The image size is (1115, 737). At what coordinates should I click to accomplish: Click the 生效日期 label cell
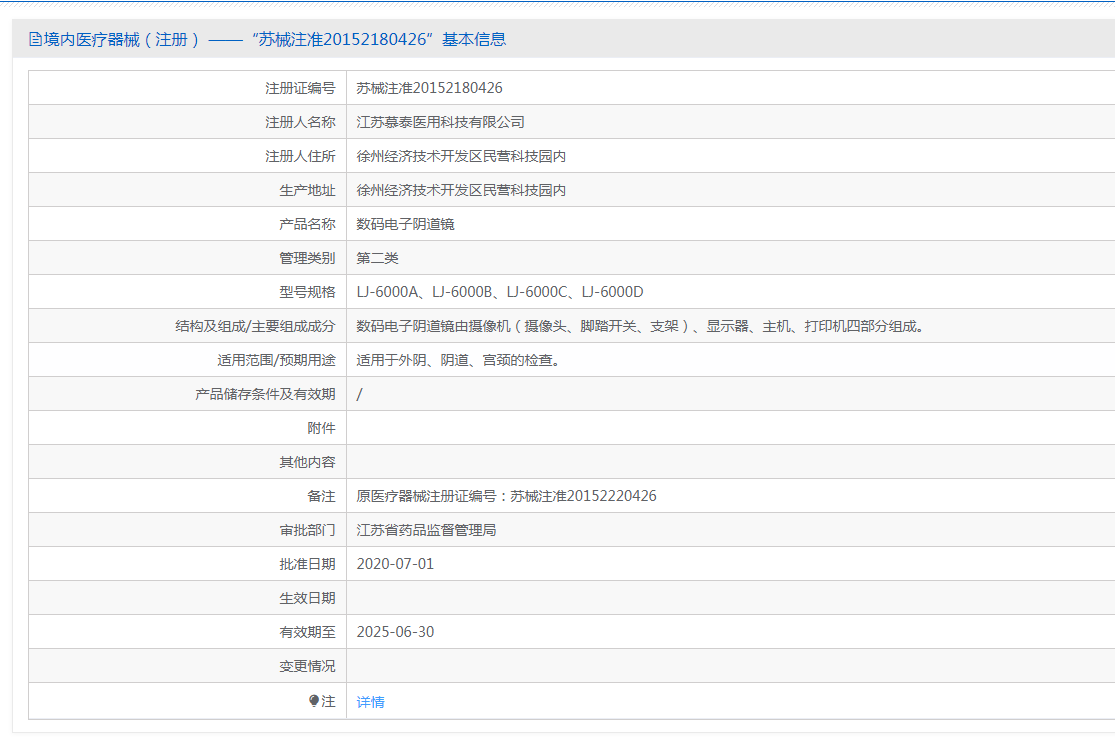(188, 598)
